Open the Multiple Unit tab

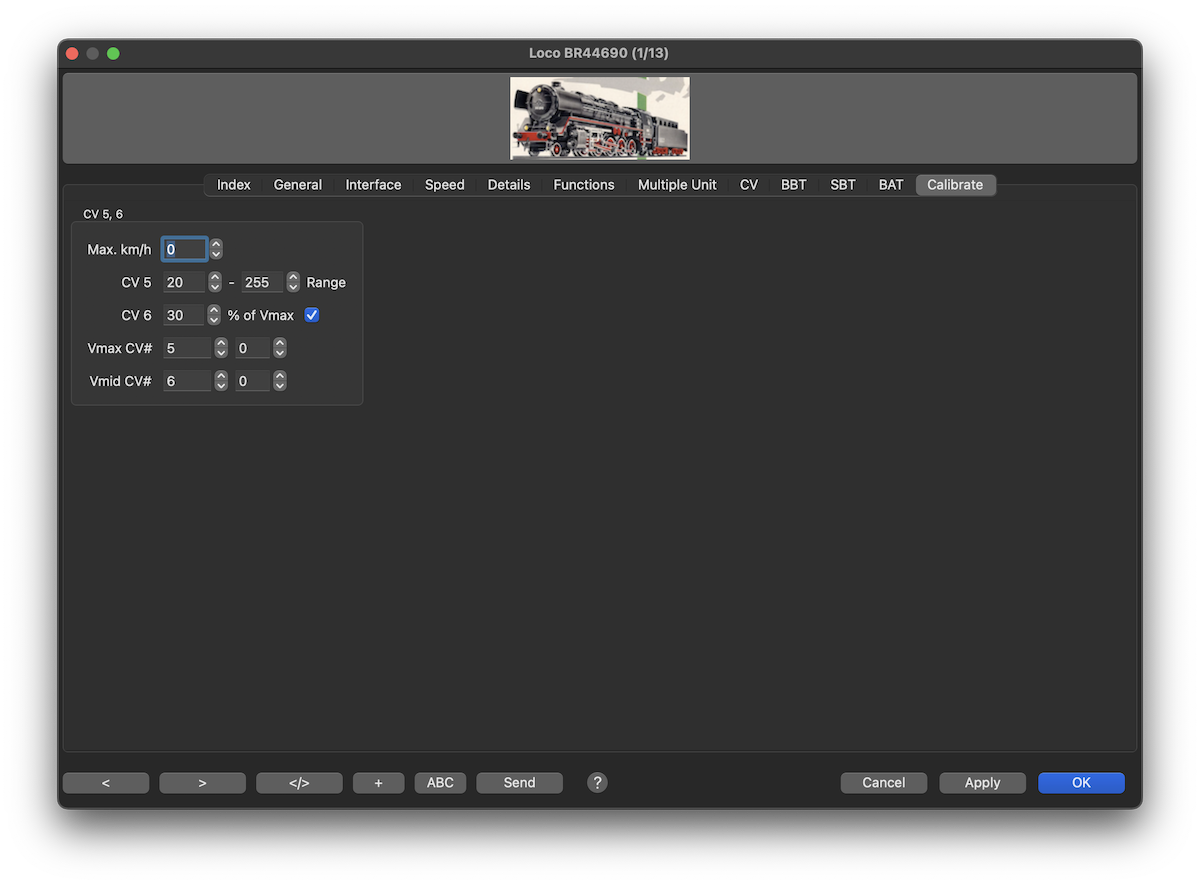tap(677, 185)
